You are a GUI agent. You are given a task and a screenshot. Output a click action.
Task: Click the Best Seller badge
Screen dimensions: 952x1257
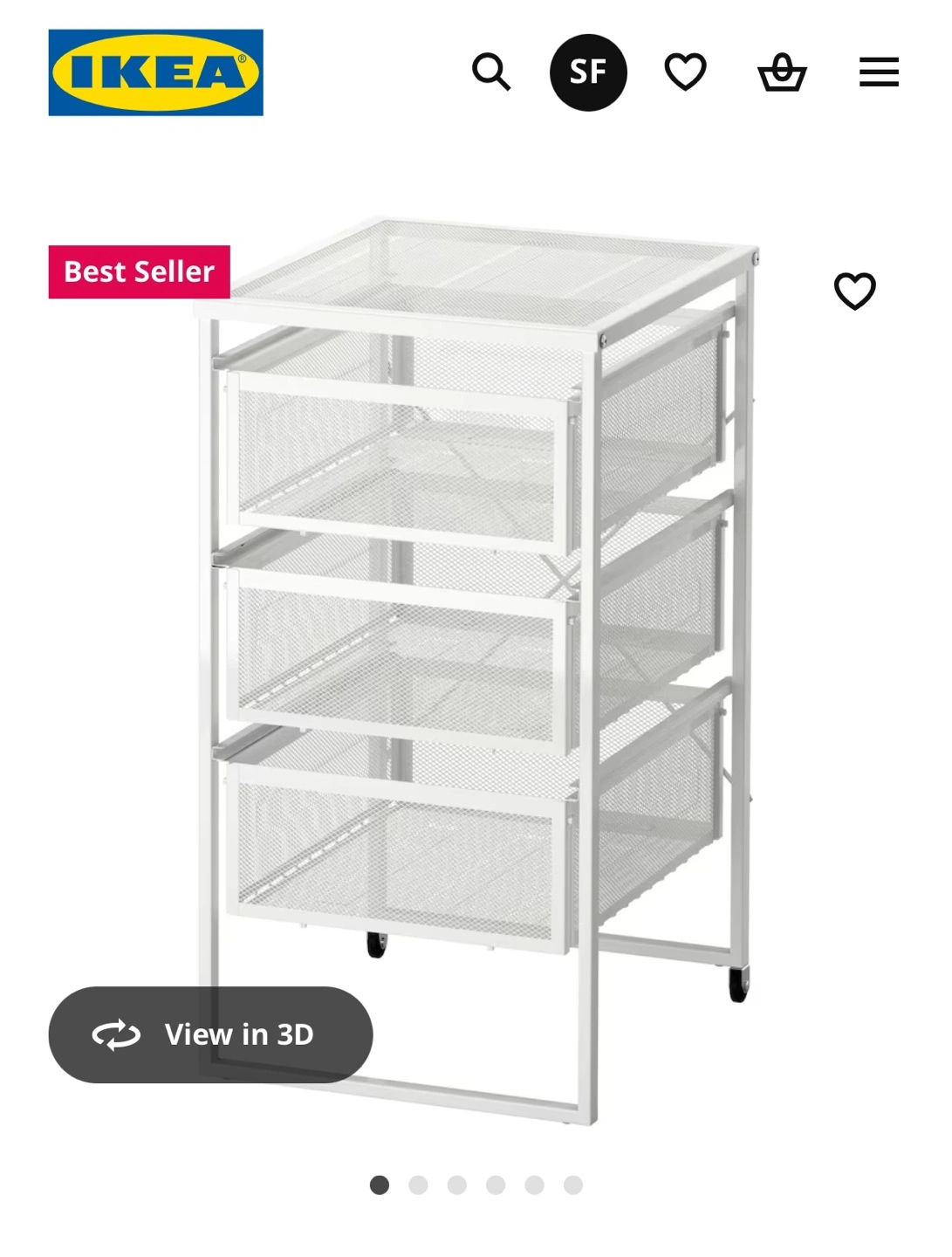[x=140, y=271]
